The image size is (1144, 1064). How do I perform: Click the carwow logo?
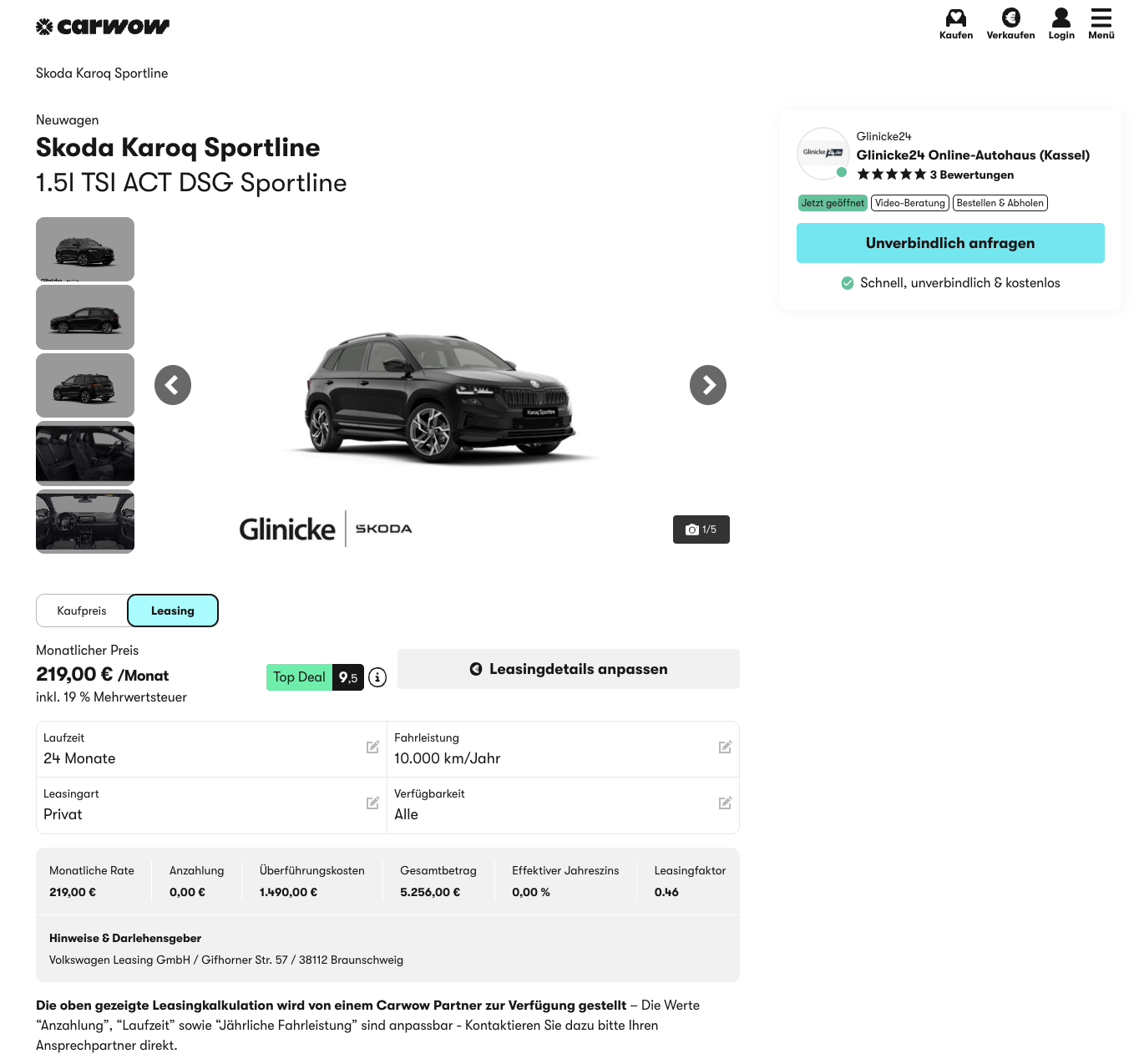coord(103,27)
